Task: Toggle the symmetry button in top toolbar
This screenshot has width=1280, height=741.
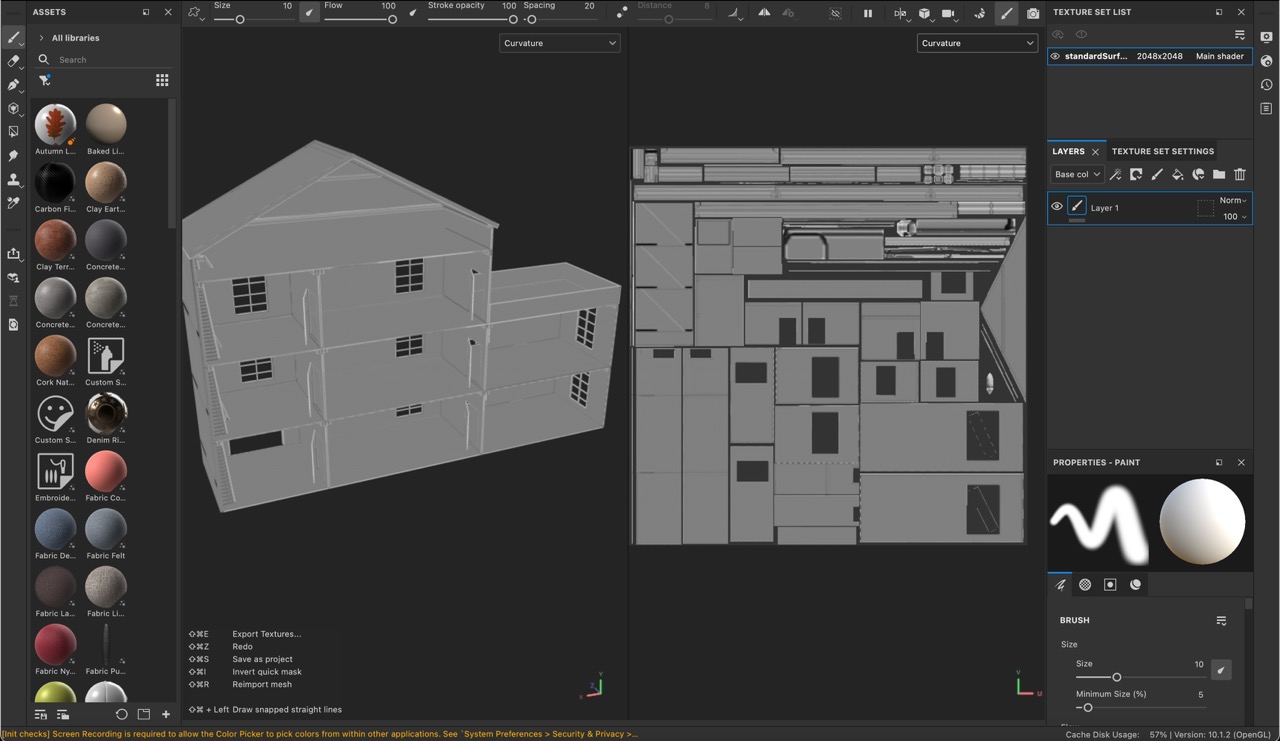Action: point(764,14)
